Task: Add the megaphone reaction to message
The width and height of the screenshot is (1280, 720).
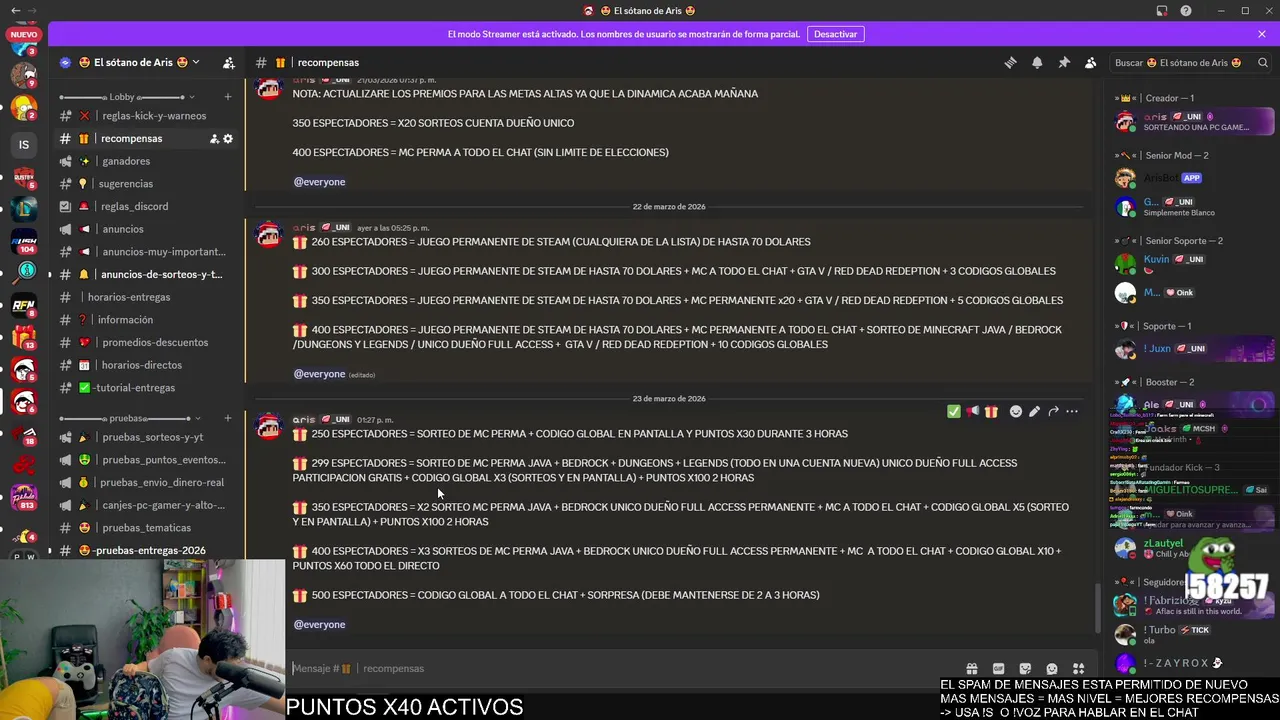Action: (972, 411)
